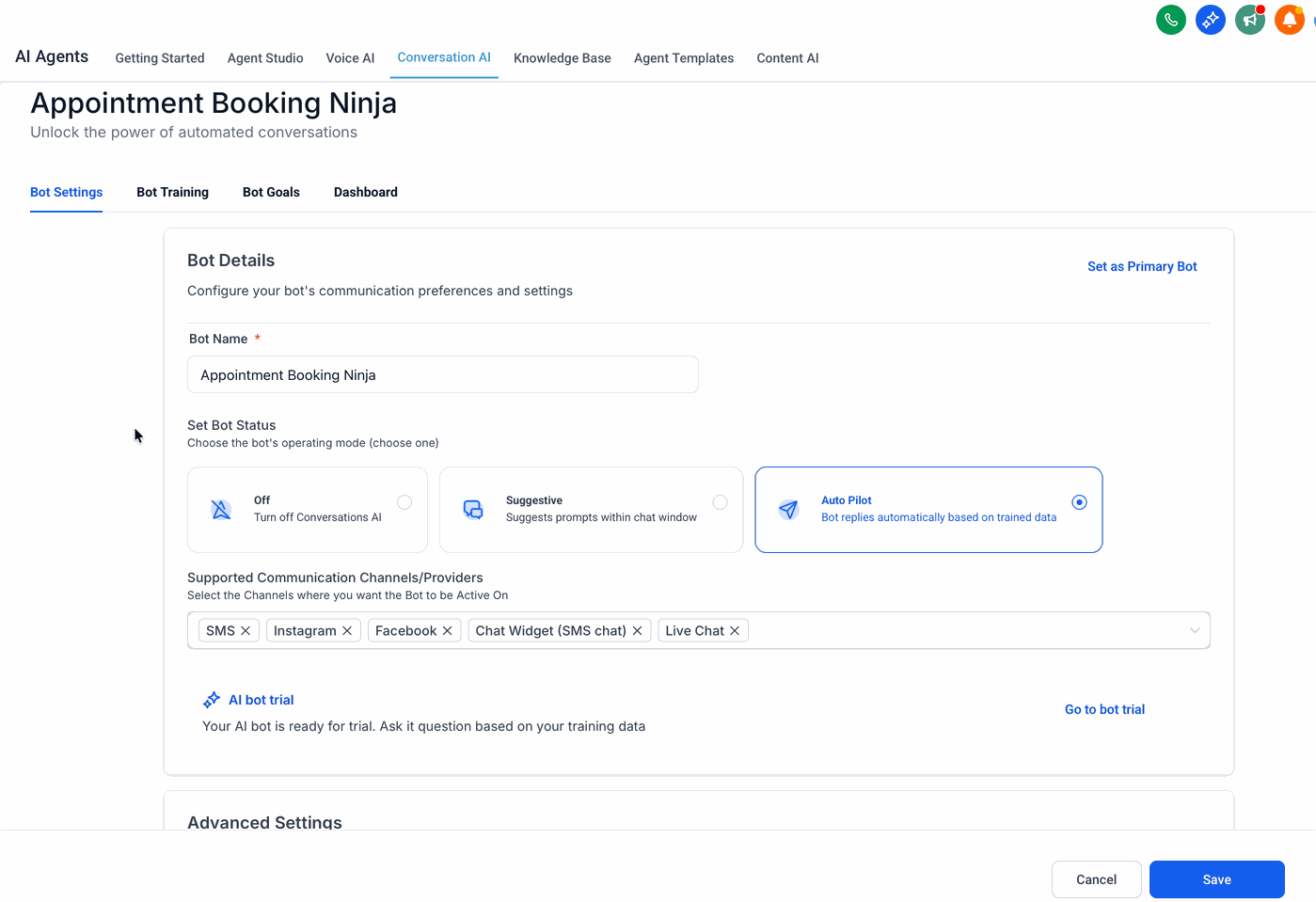
Task: Select the Auto Pilot radio button
Action: coord(1079,502)
